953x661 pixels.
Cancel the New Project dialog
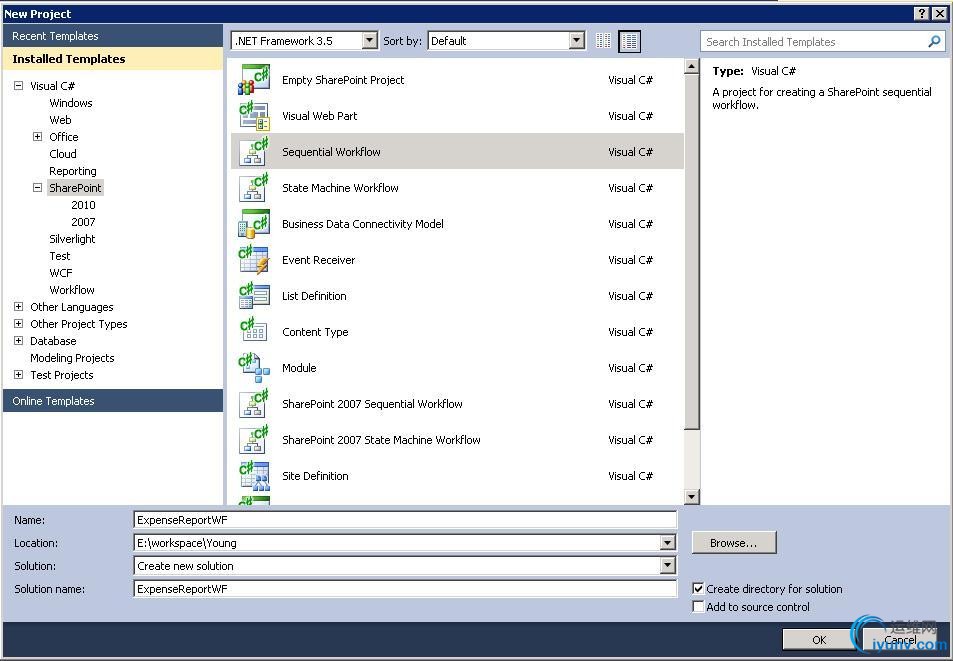900,640
